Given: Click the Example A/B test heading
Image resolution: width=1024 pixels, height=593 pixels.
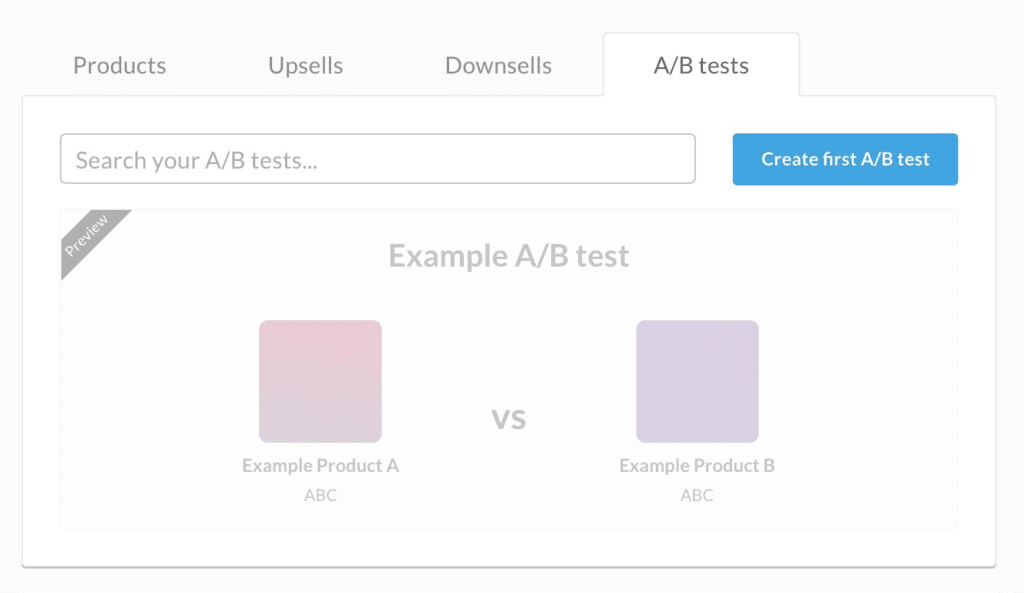Looking at the screenshot, I should 508,255.
